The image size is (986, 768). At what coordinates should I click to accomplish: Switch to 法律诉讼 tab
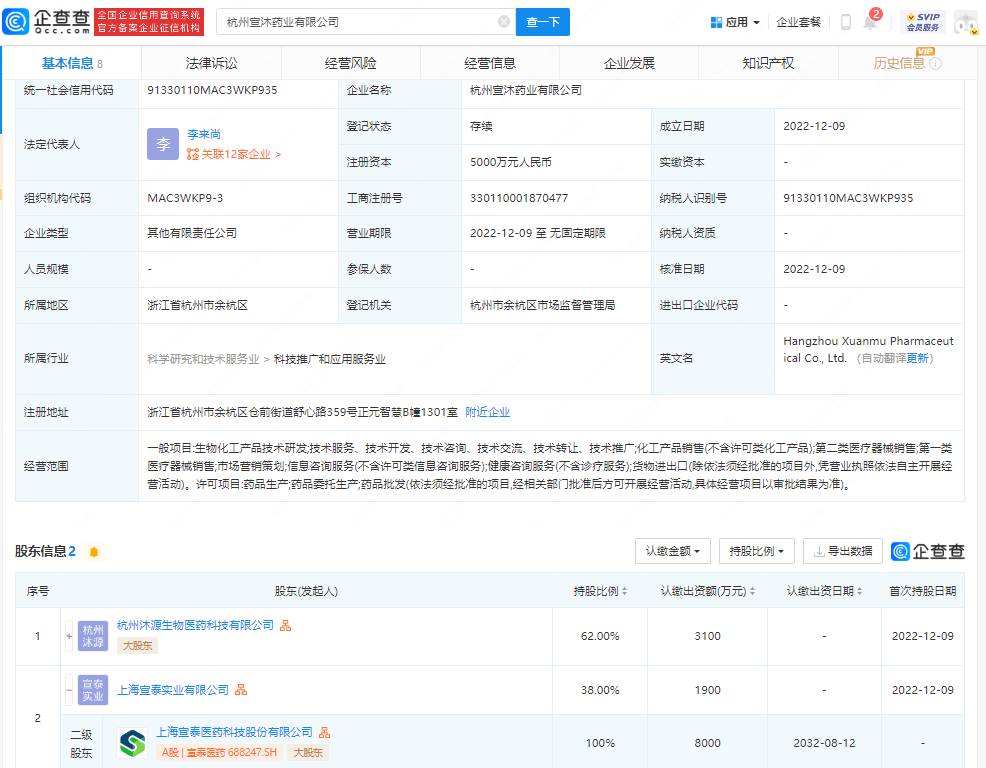pyautogui.click(x=211, y=63)
